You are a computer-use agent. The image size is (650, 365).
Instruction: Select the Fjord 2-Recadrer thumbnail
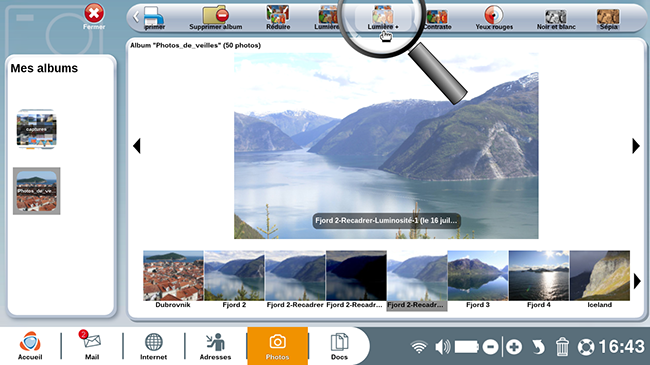[295, 275]
